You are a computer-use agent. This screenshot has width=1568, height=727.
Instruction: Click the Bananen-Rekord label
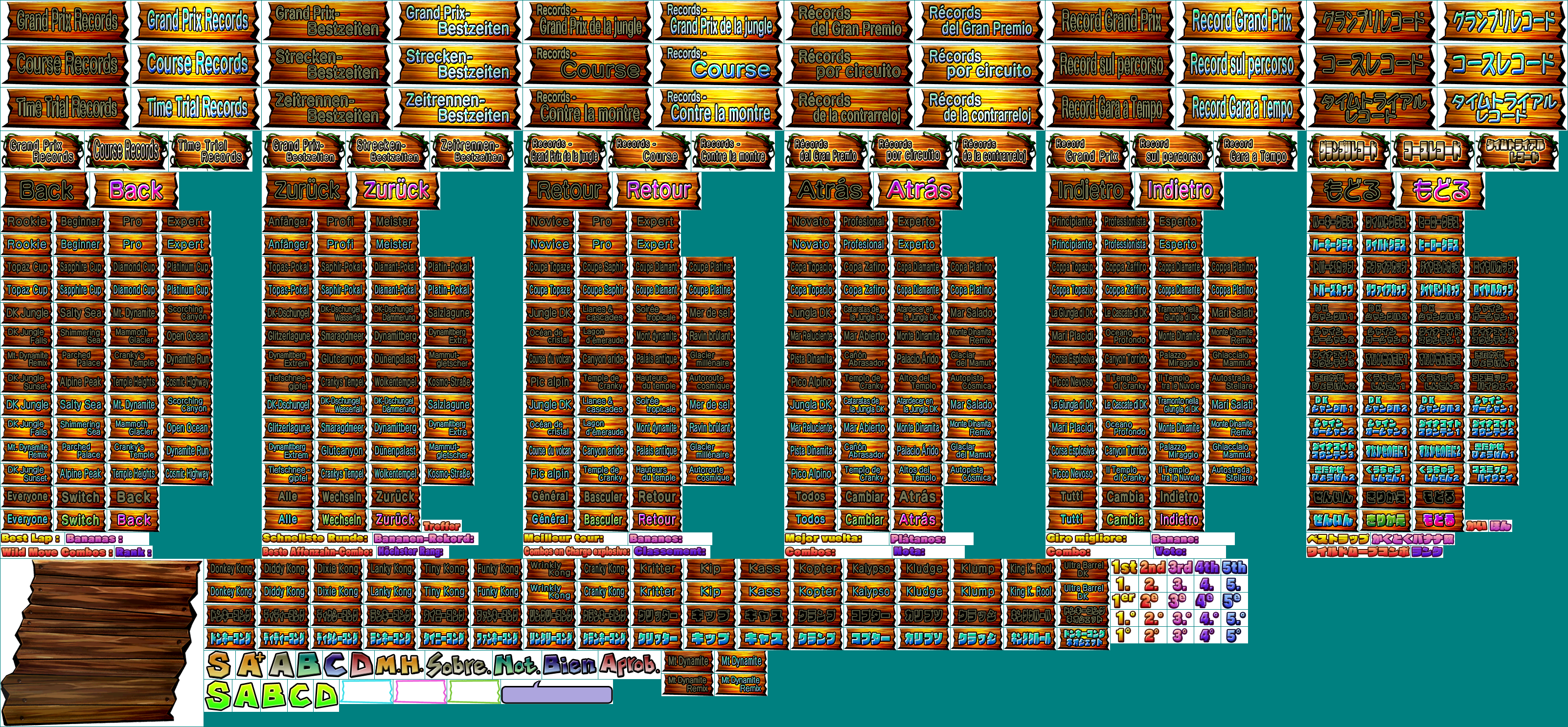coord(424,538)
